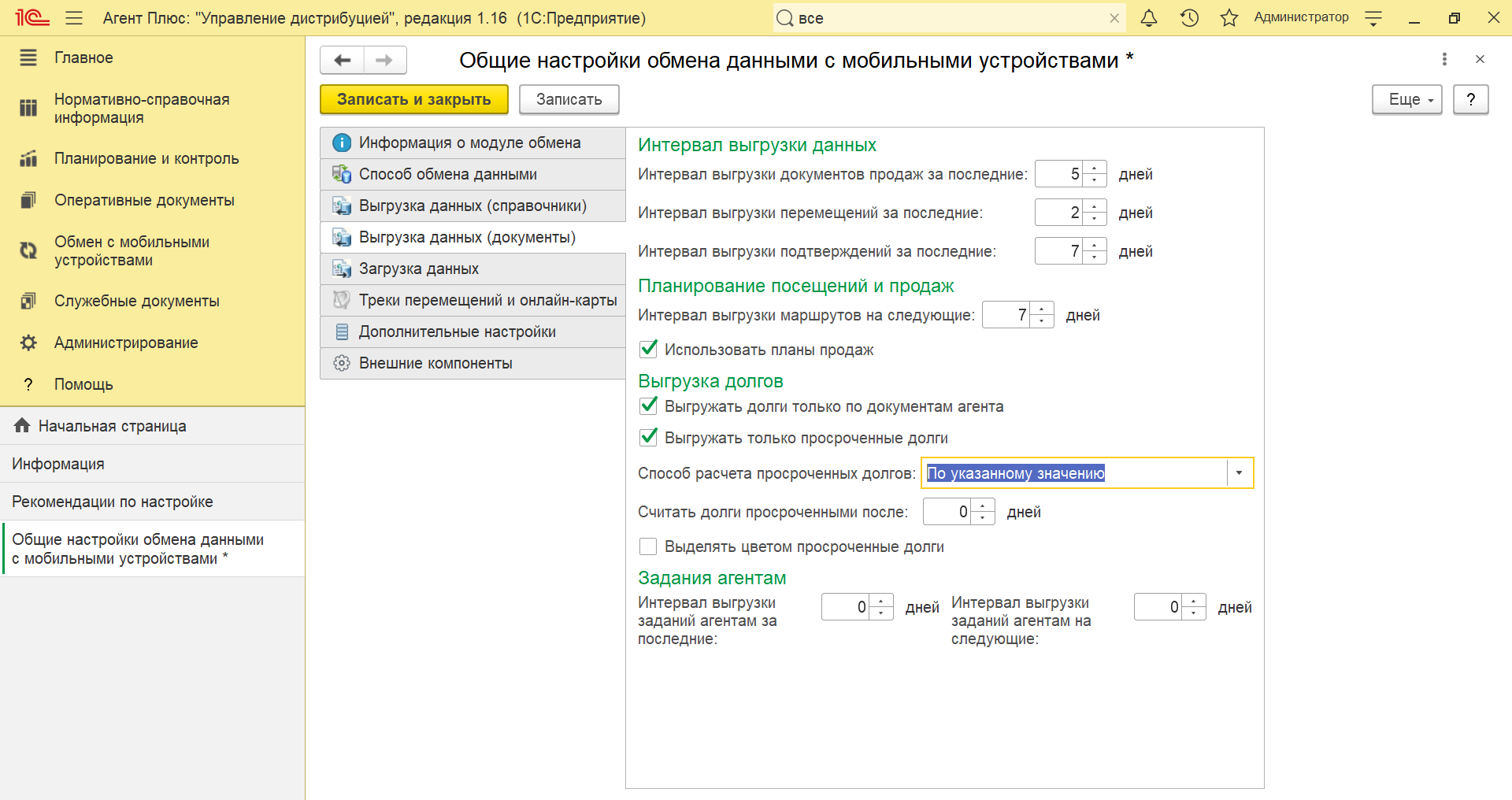Click the Записать button
The width and height of the screenshot is (1512, 800).
pos(569,100)
